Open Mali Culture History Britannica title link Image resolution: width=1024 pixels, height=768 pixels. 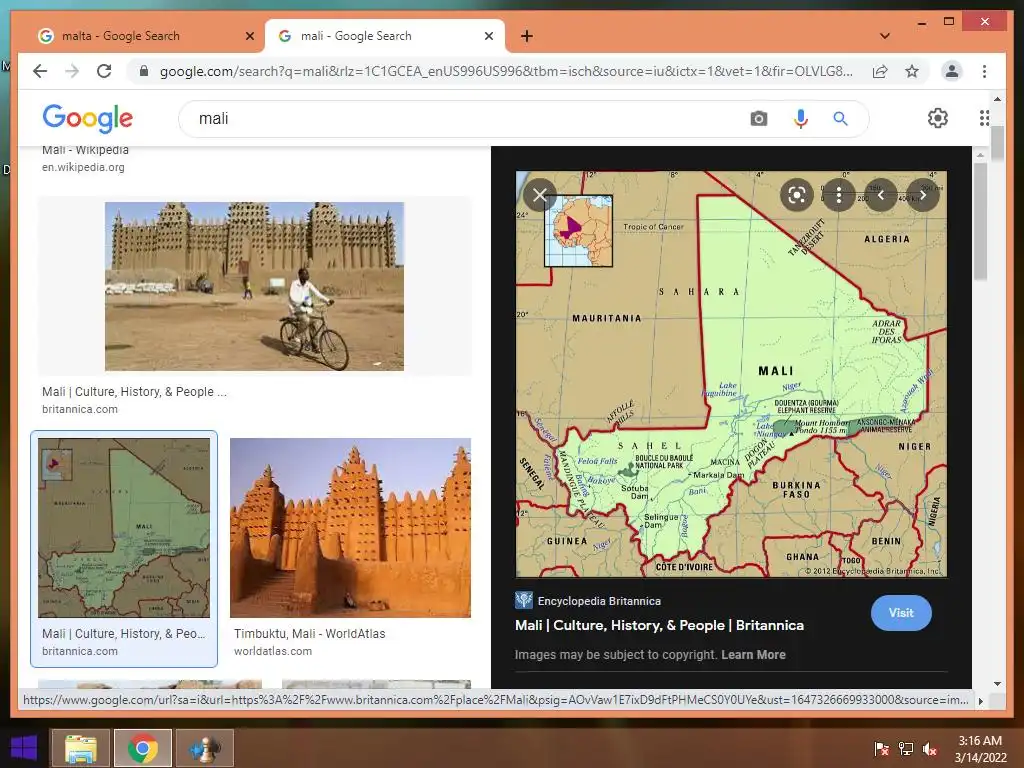(659, 626)
